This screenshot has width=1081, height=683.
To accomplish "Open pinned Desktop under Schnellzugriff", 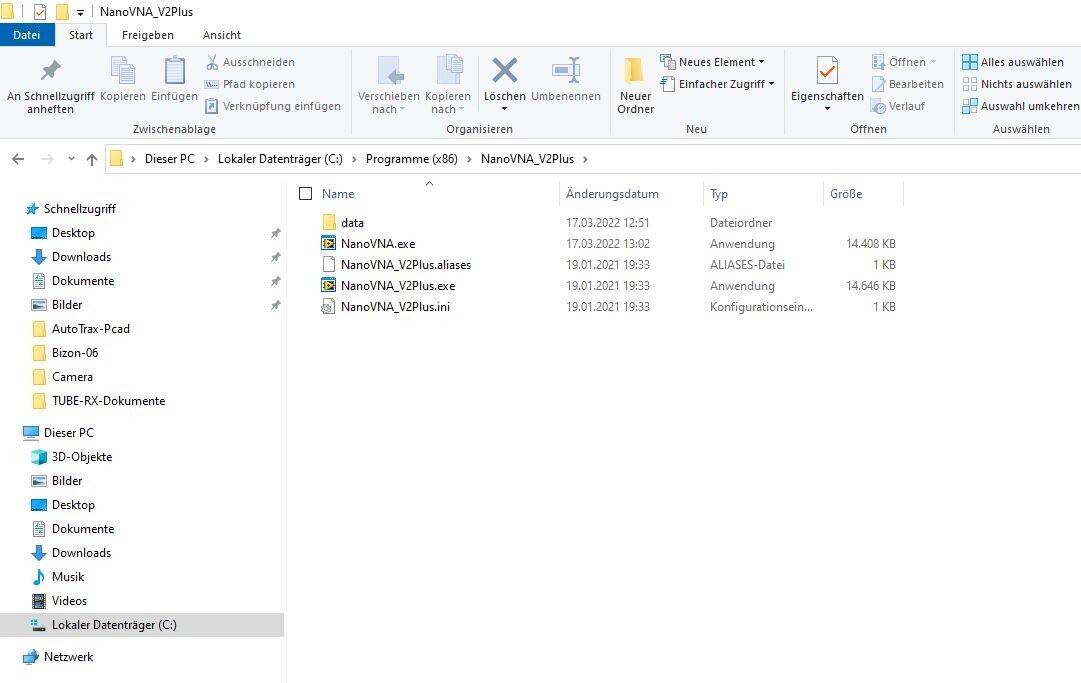I will tap(73, 233).
